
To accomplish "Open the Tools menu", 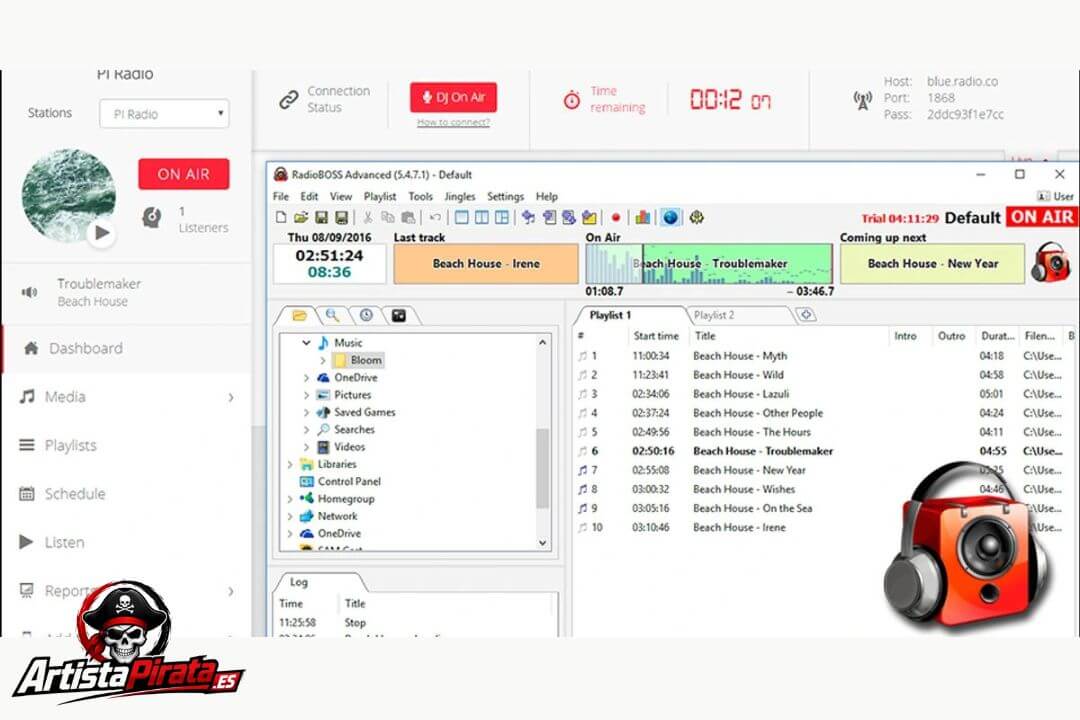I will [421, 196].
